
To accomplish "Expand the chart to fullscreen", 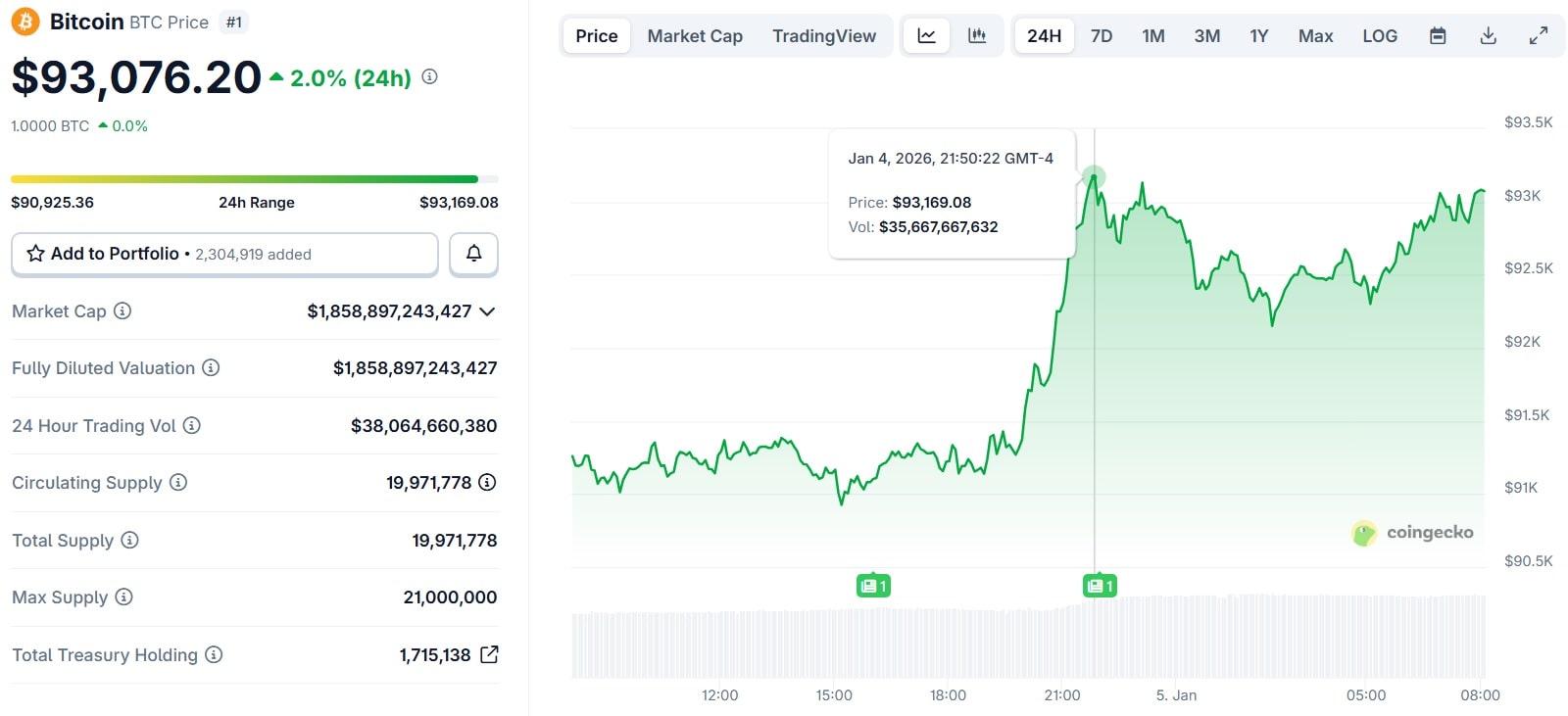I will coord(1539,36).
